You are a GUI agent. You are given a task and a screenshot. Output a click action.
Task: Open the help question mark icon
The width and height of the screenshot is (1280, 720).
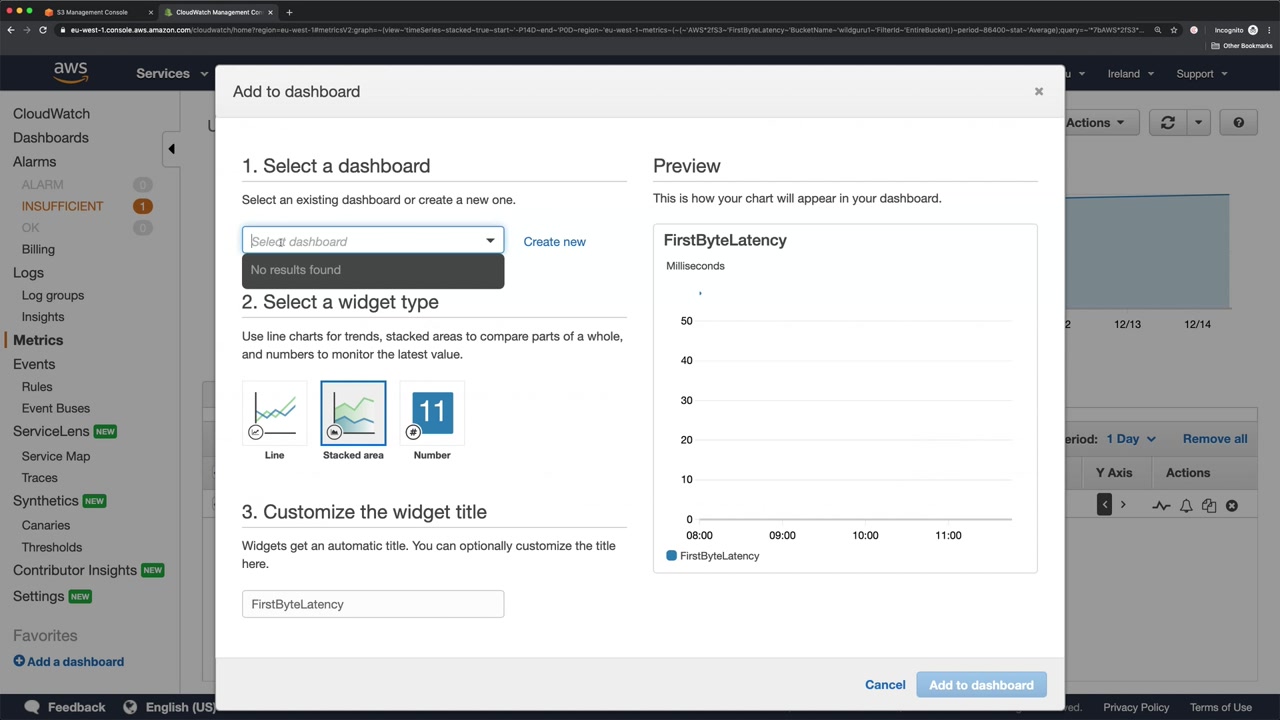(1238, 123)
